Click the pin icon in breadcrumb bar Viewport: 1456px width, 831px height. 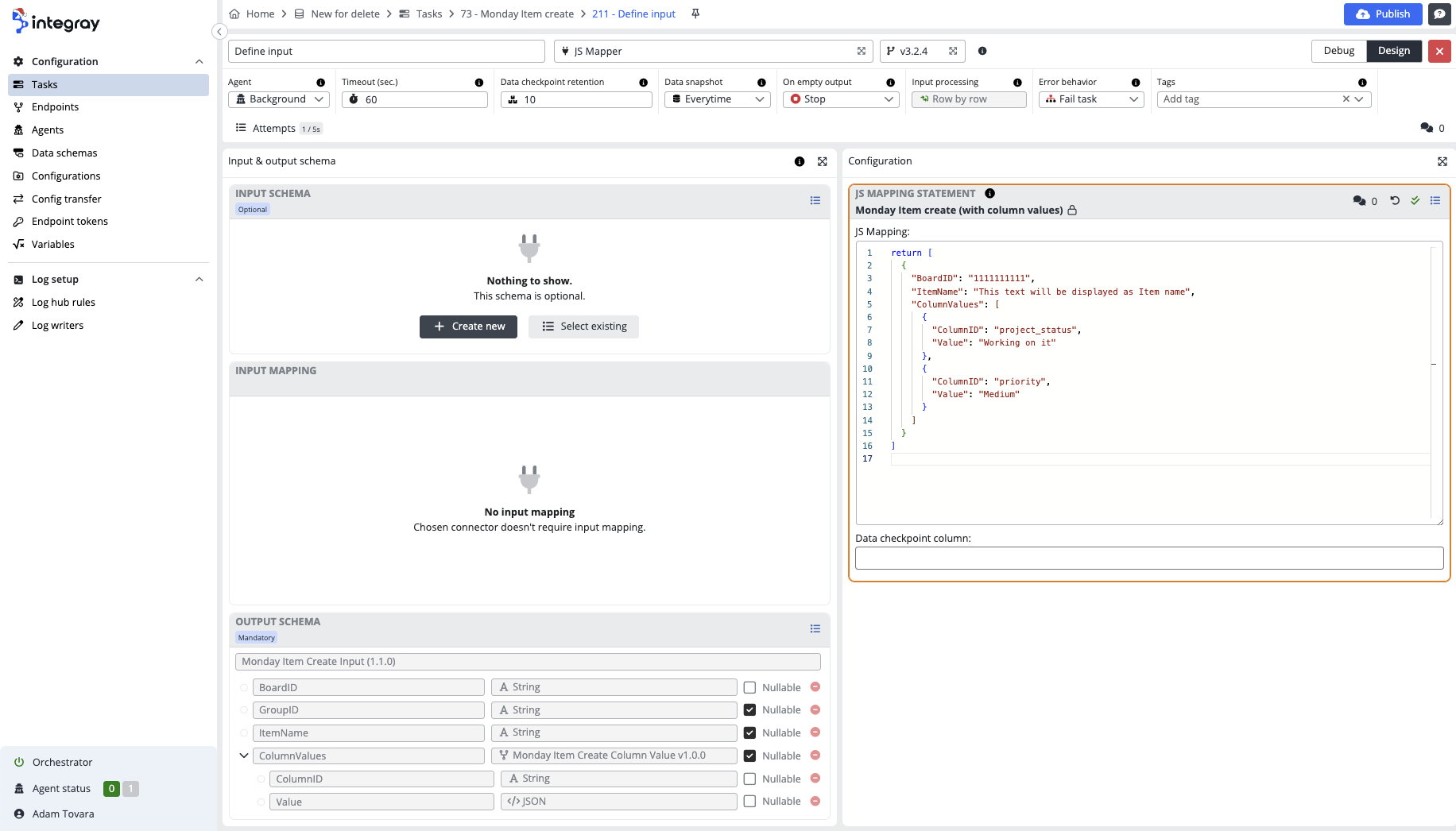pos(695,14)
